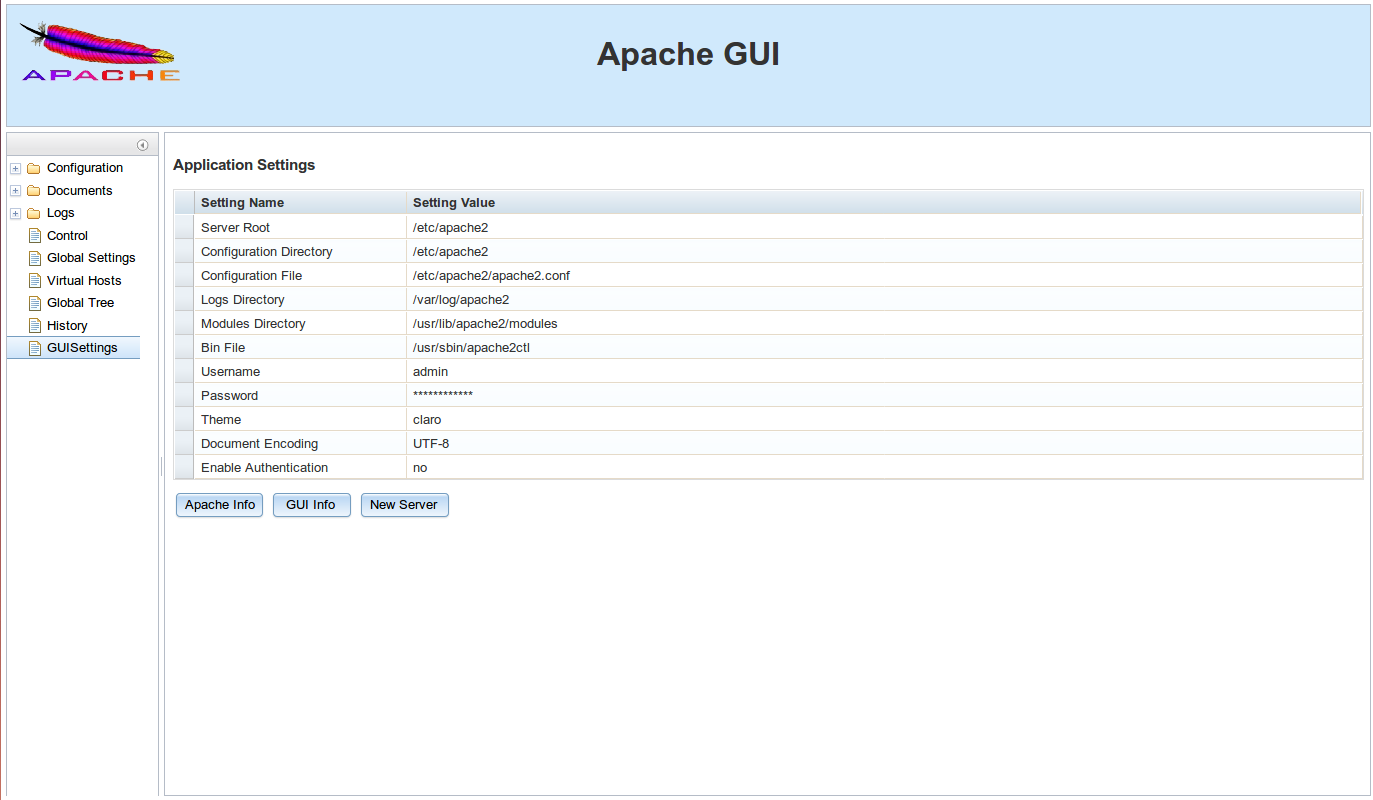Open the Configuration tree item
The width and height of the screenshot is (1373, 800).
(x=85, y=168)
